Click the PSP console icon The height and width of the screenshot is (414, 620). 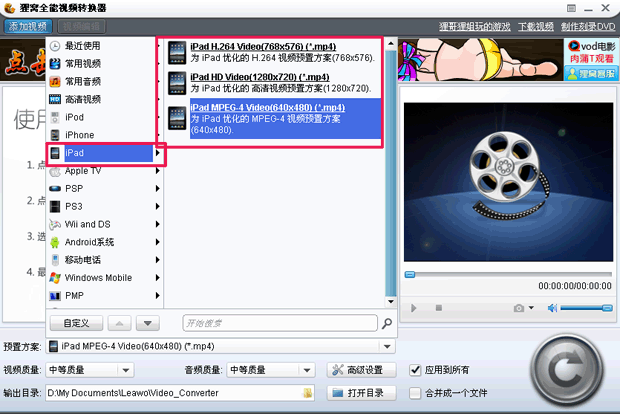pos(55,189)
